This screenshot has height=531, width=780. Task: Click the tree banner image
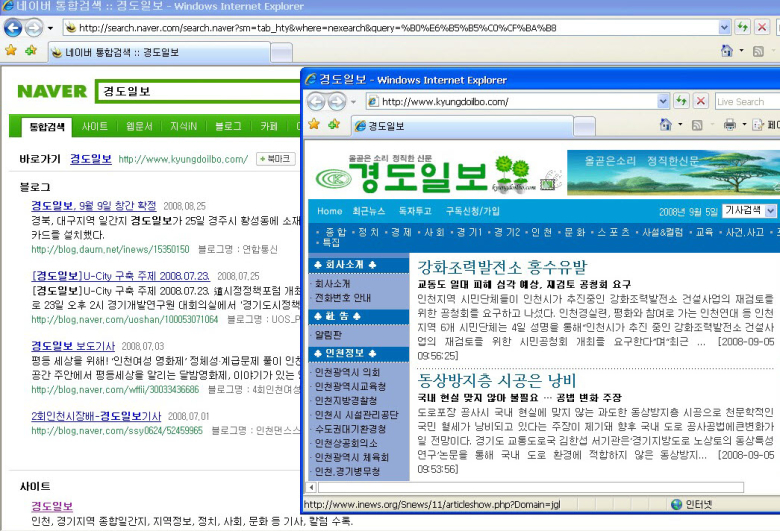click(x=674, y=173)
